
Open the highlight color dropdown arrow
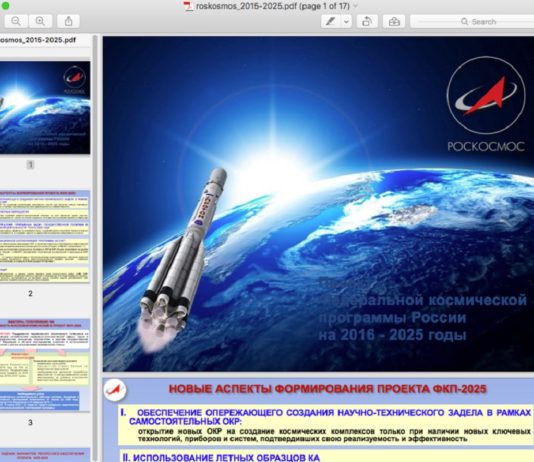click(x=346, y=22)
